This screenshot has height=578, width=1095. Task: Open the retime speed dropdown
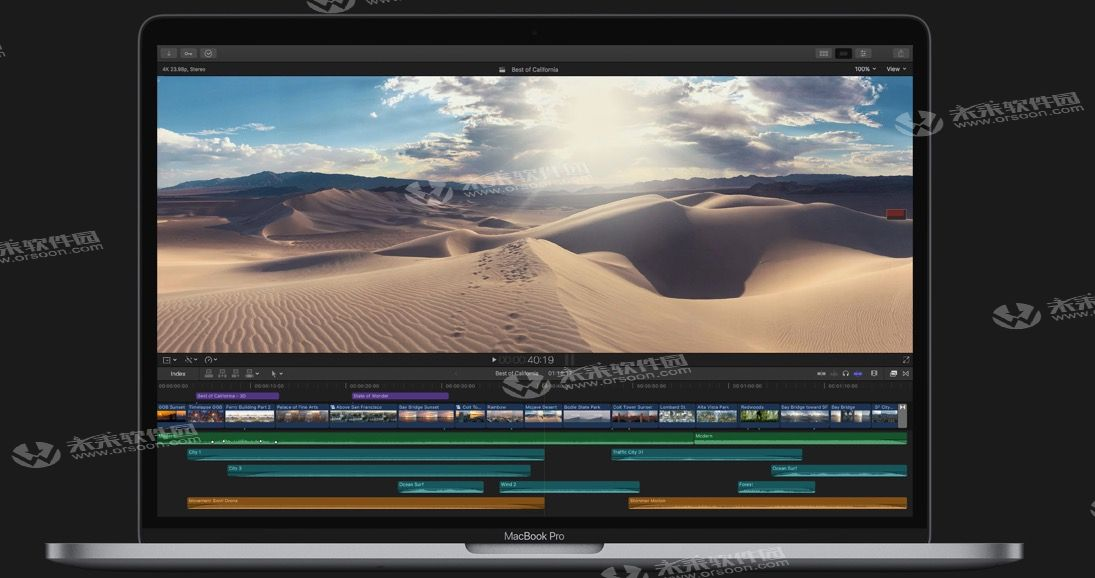pyautogui.click(x=211, y=360)
